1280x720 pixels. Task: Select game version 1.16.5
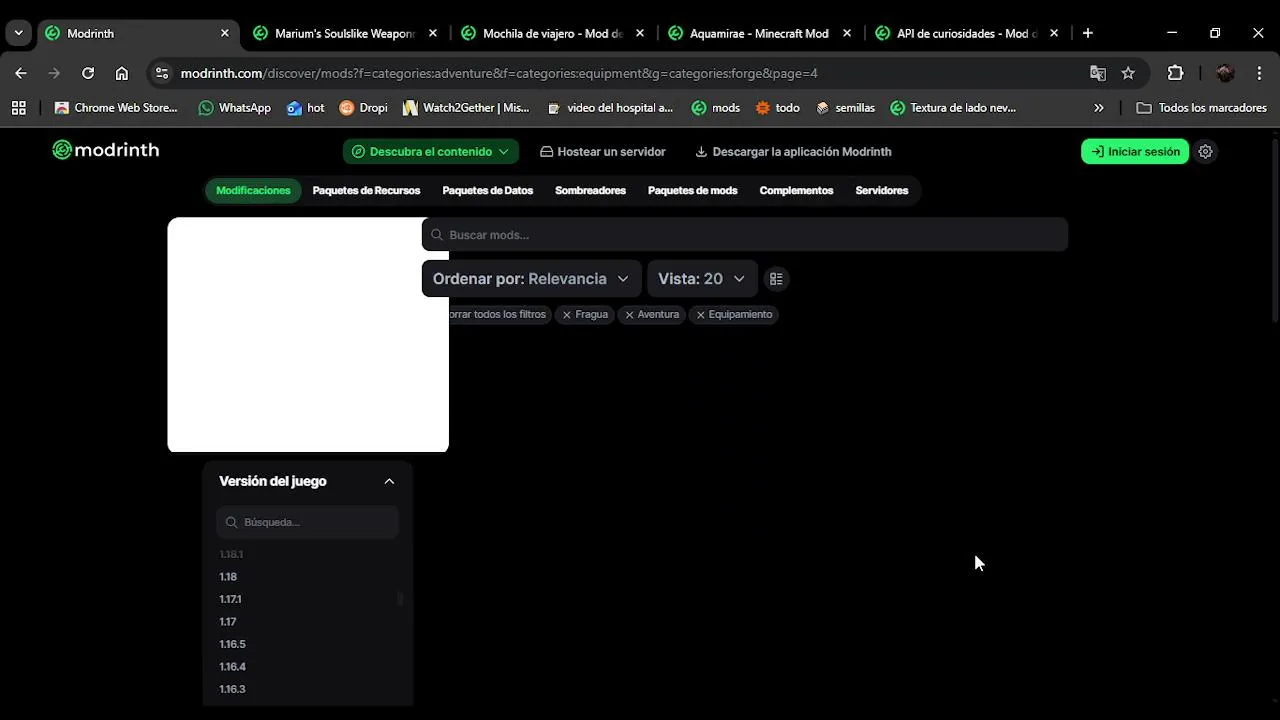(x=232, y=644)
